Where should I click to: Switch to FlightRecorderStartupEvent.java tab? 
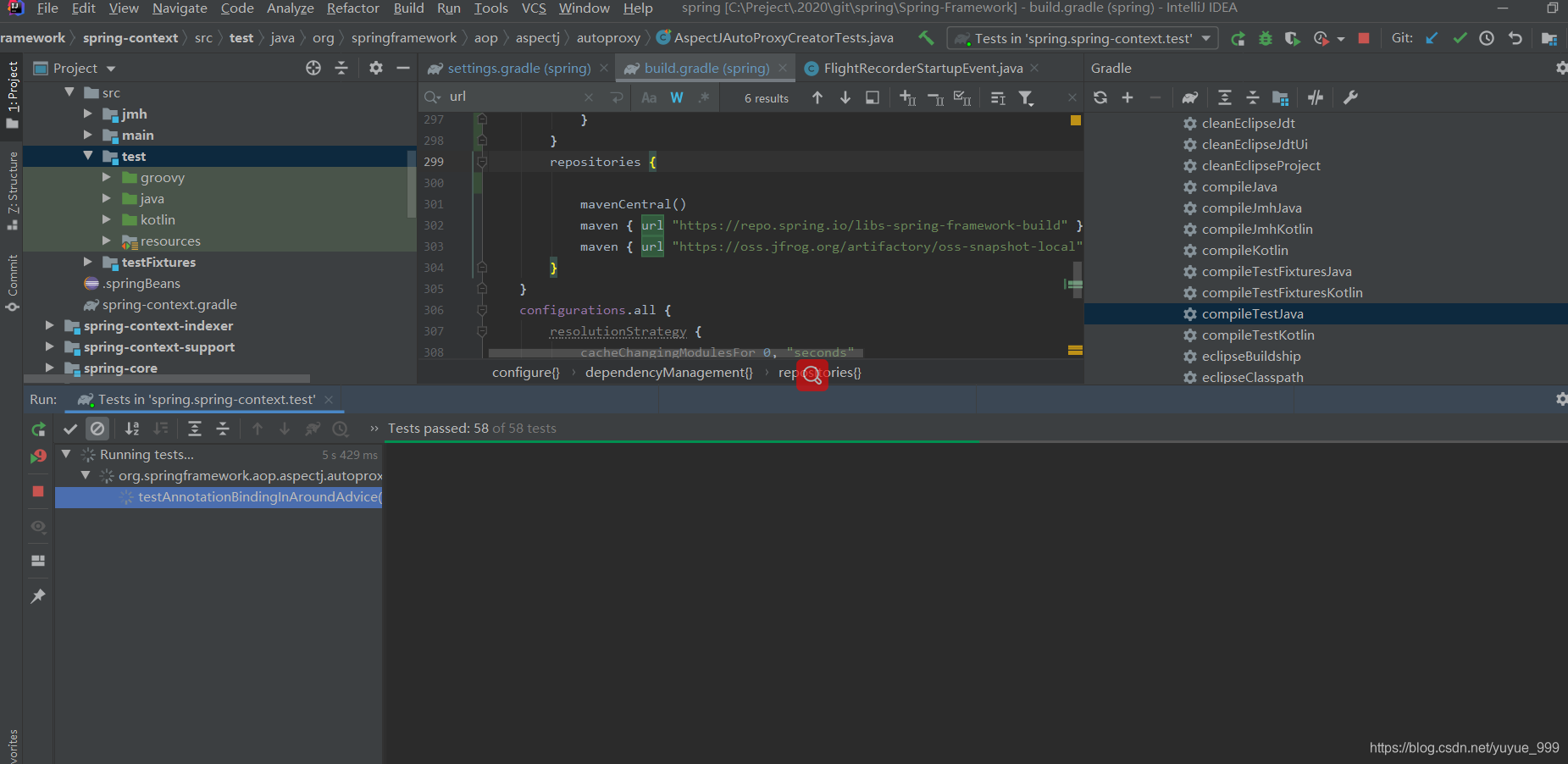923,68
